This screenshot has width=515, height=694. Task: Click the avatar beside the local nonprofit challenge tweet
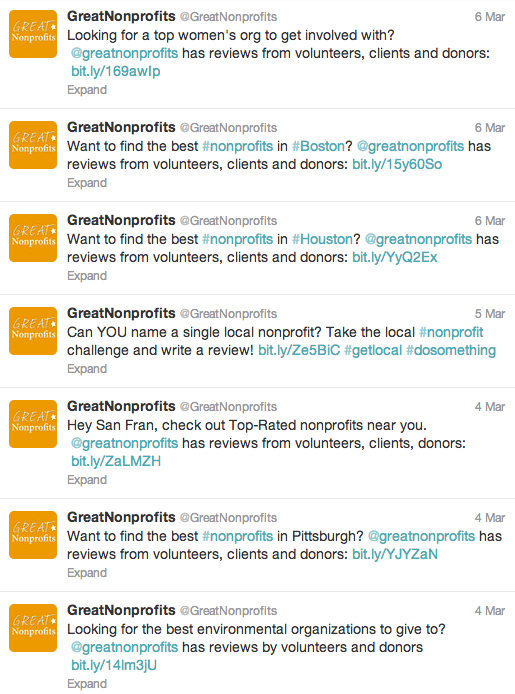coord(33,331)
